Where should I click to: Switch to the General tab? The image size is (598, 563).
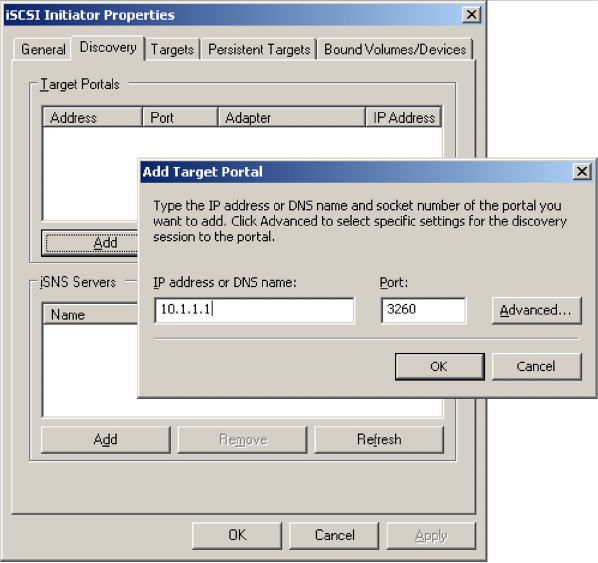click(x=43, y=49)
